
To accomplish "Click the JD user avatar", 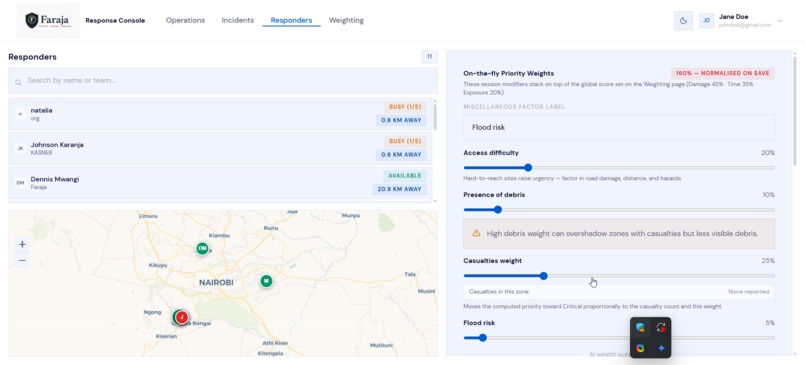I will [706, 21].
